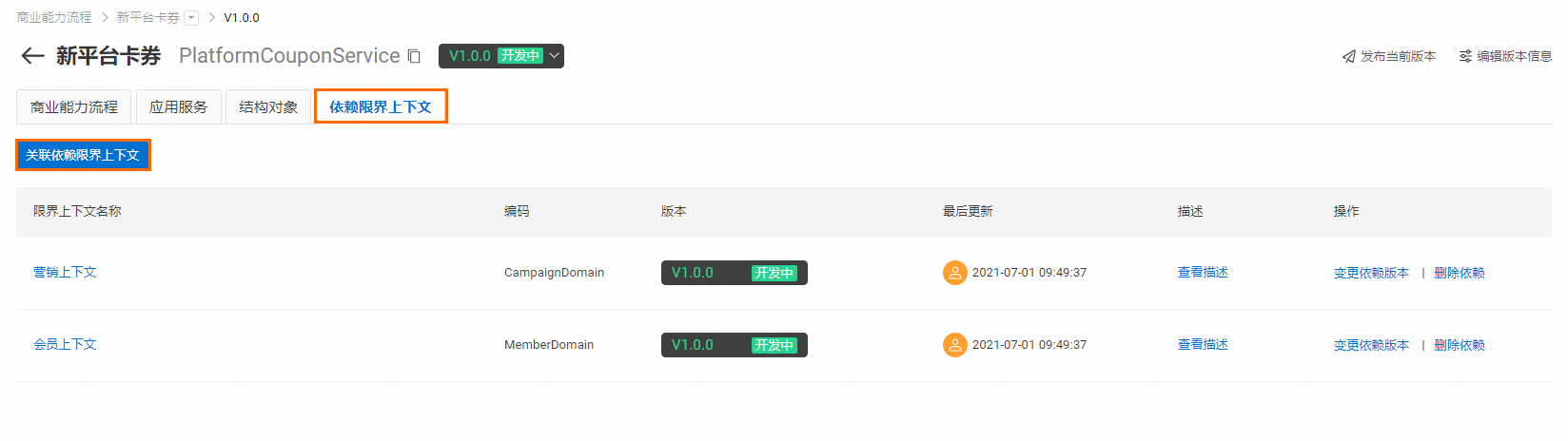Image resolution: width=1568 pixels, height=441 pixels.
Task: Click user avatar in 会员上下文 row
Action: 954,345
